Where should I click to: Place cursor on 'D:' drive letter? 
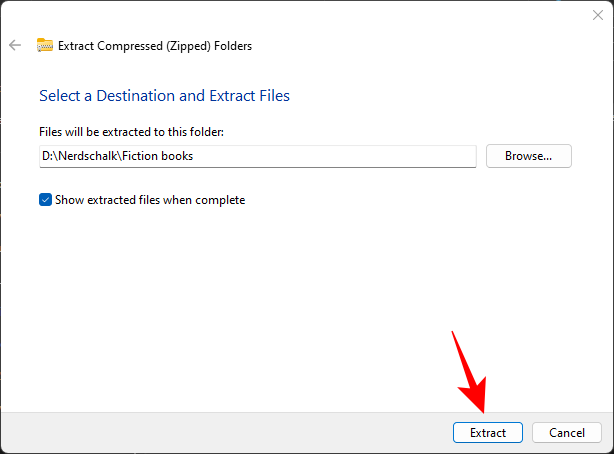(x=46, y=156)
